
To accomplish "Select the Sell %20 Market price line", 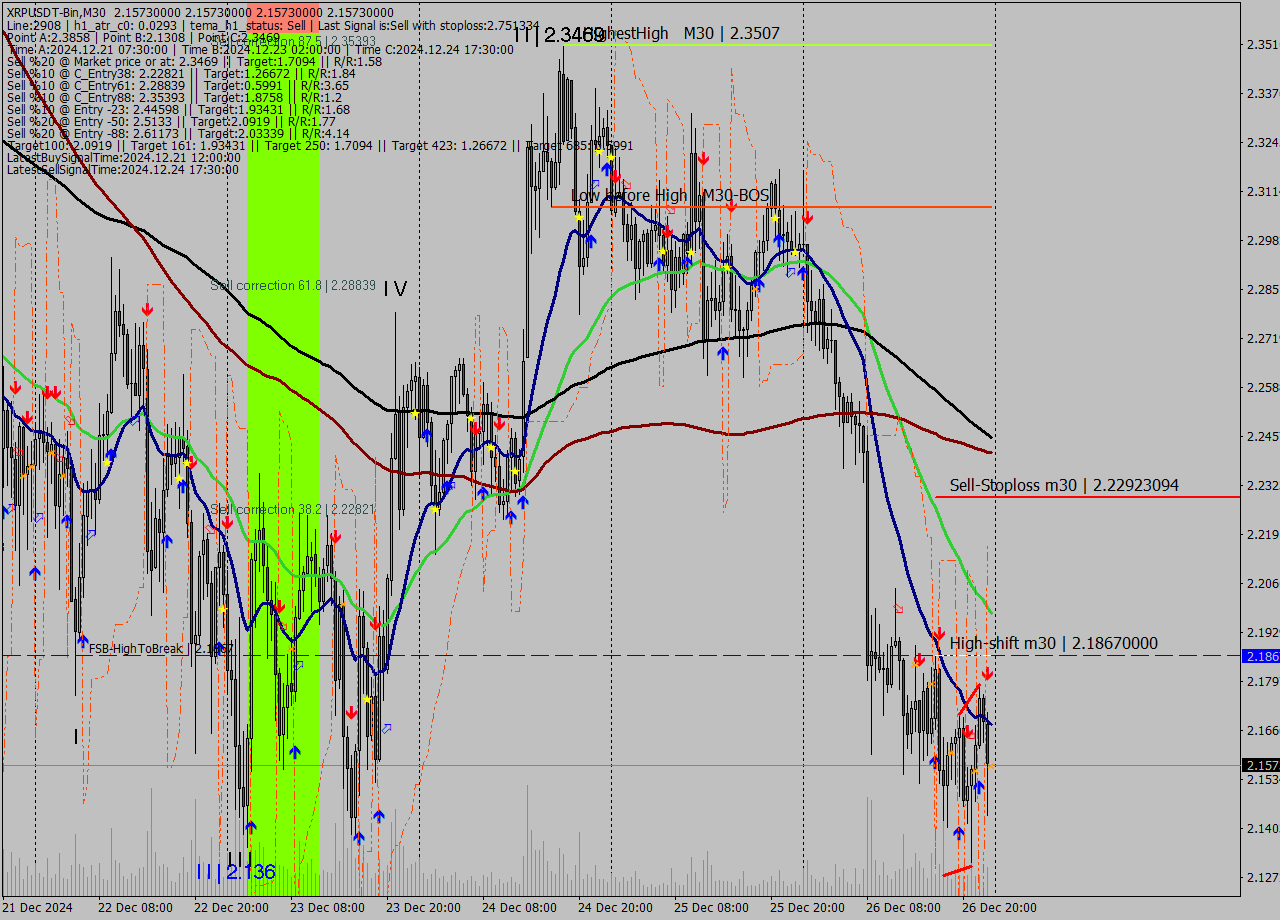I will [194, 61].
